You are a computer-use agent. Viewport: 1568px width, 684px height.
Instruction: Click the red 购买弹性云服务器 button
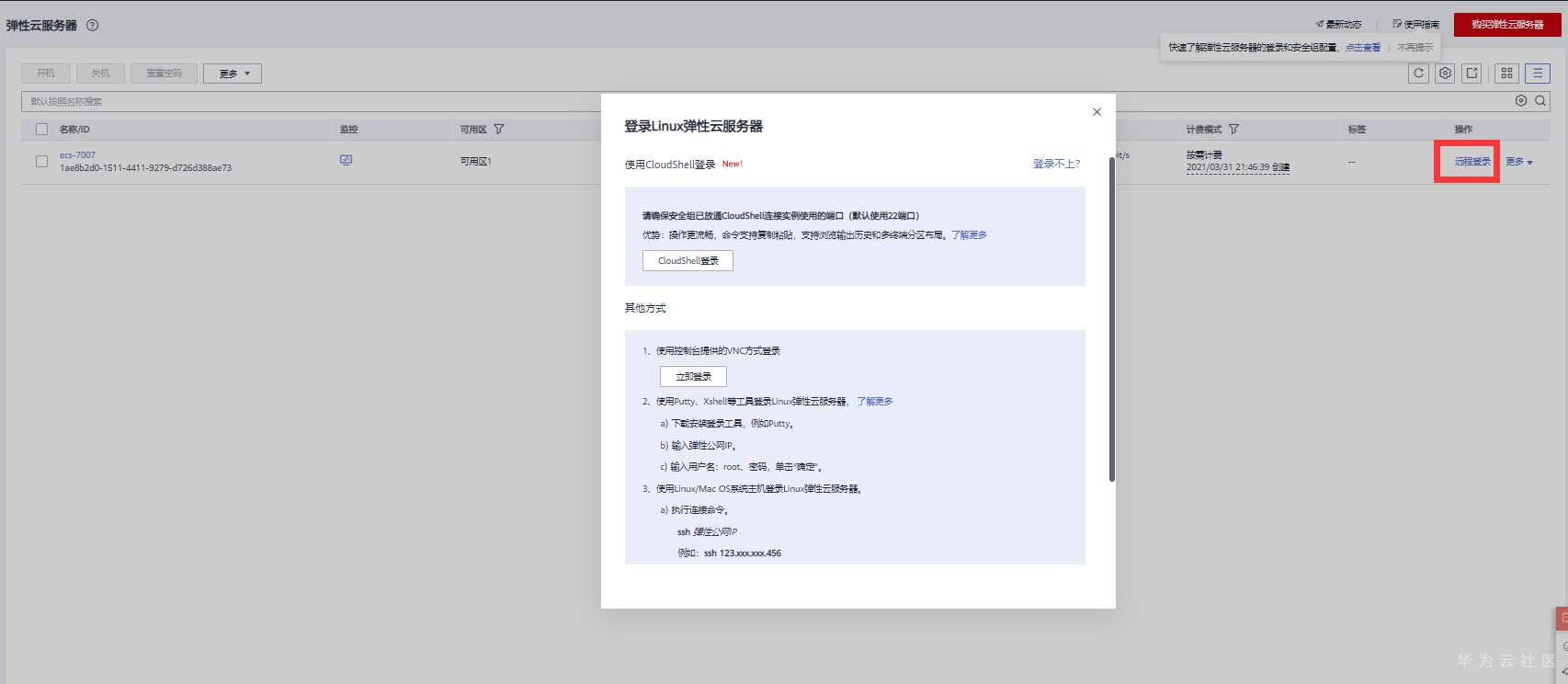(x=1507, y=25)
